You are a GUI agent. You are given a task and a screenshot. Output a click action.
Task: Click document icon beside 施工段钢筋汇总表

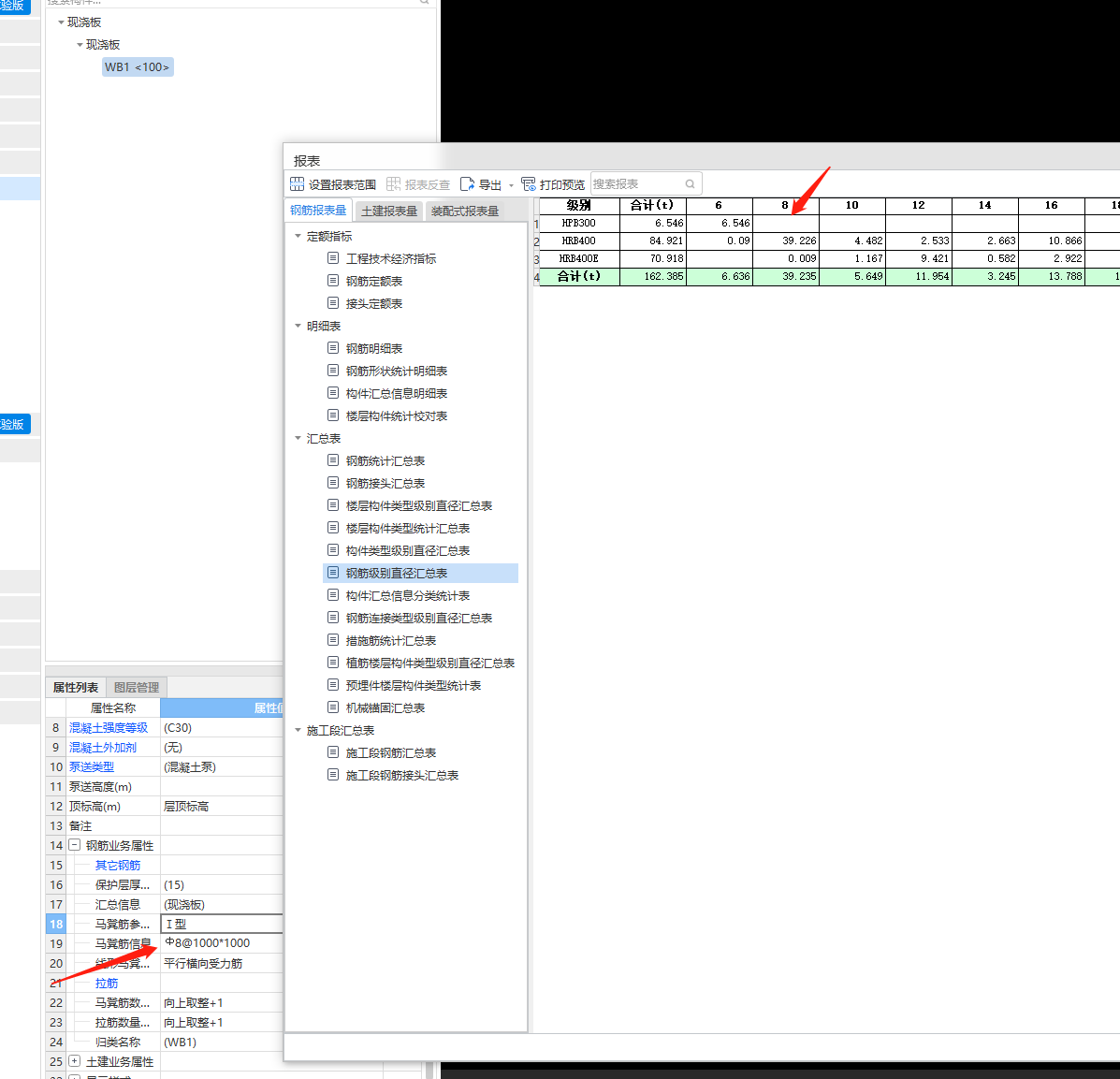tap(333, 752)
